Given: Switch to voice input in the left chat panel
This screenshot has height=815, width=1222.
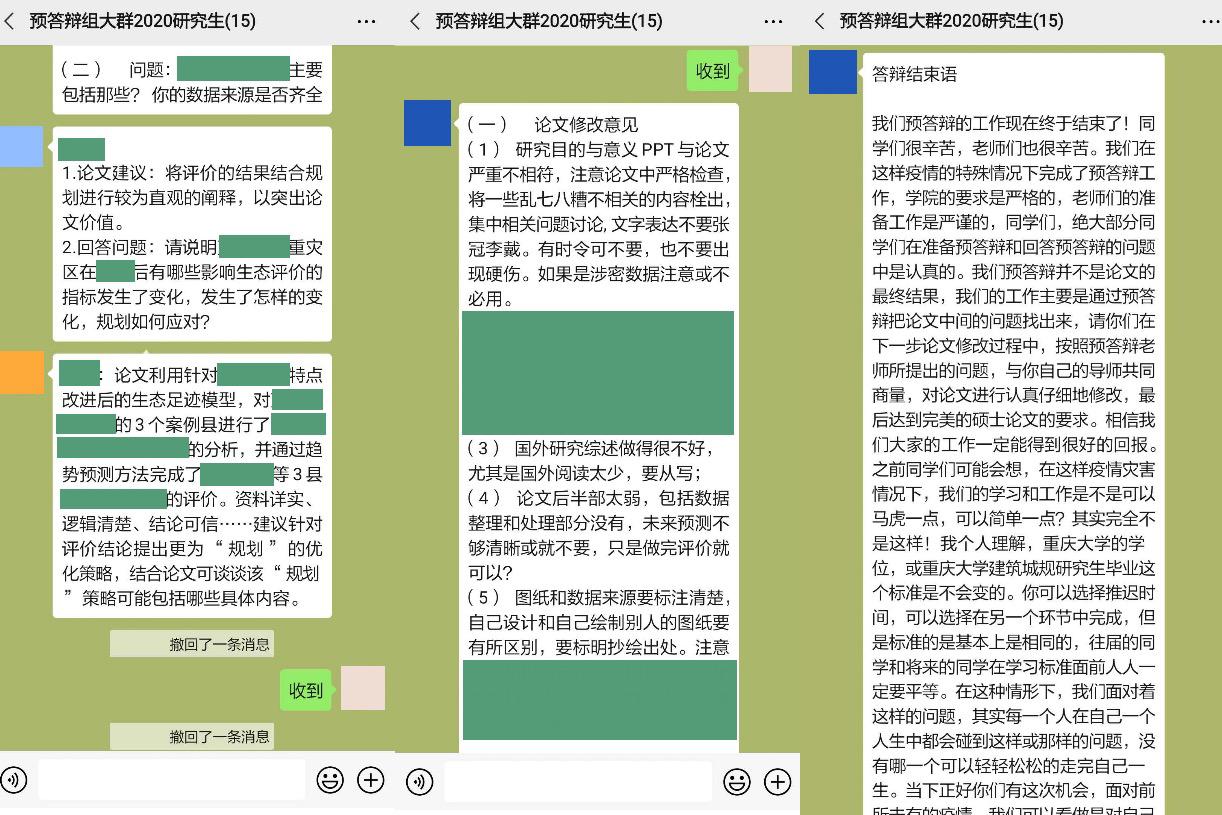Looking at the screenshot, I should pyautogui.click(x=13, y=780).
